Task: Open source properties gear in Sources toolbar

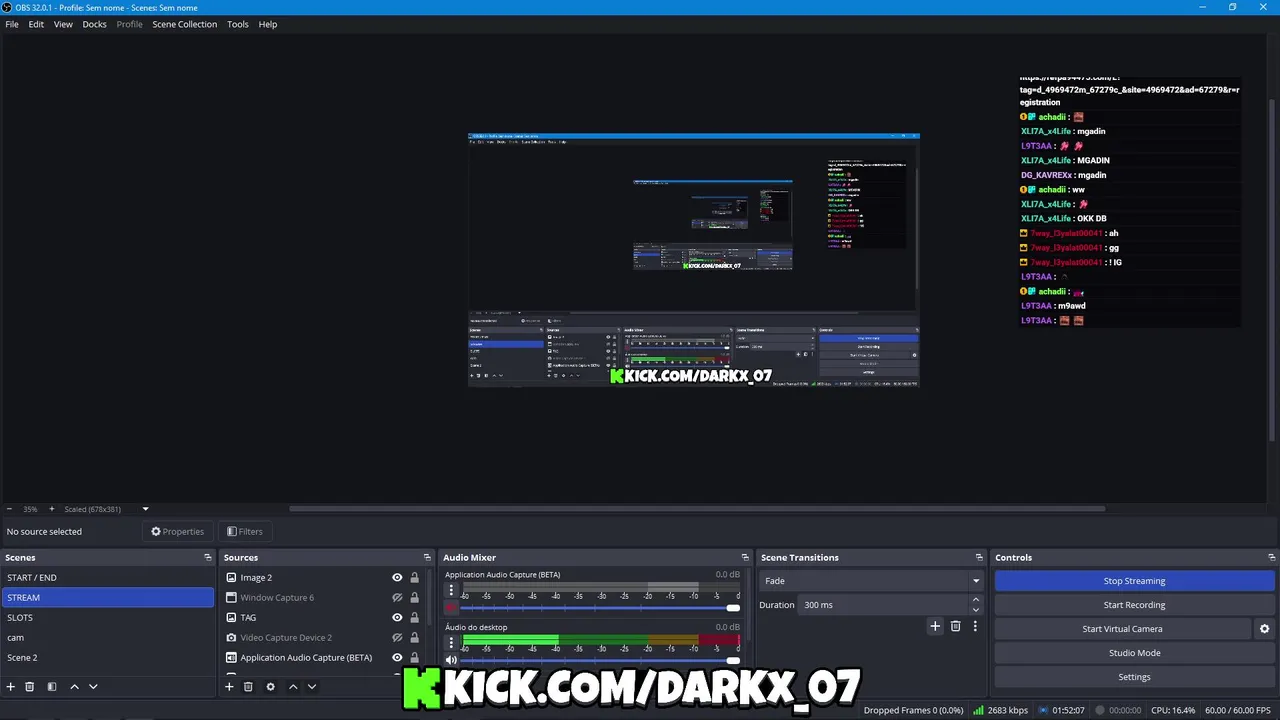Action: coord(270,687)
